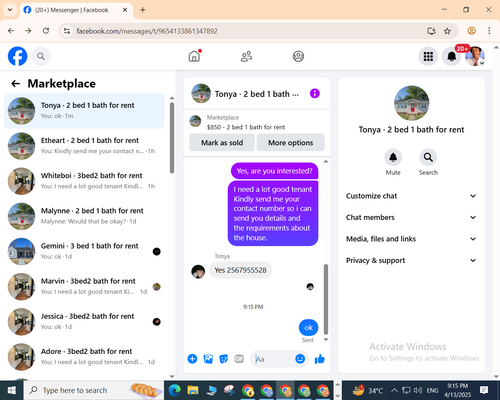Open the Windows Start button
500x400 pixels.
[12, 390]
